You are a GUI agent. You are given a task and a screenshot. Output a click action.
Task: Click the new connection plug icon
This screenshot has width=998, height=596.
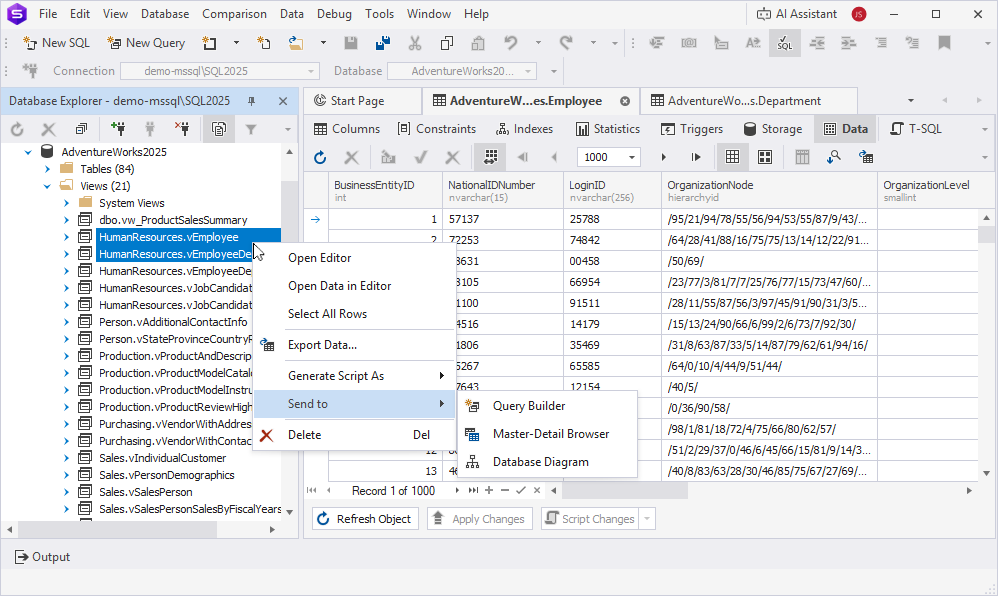pyautogui.click(x=118, y=129)
